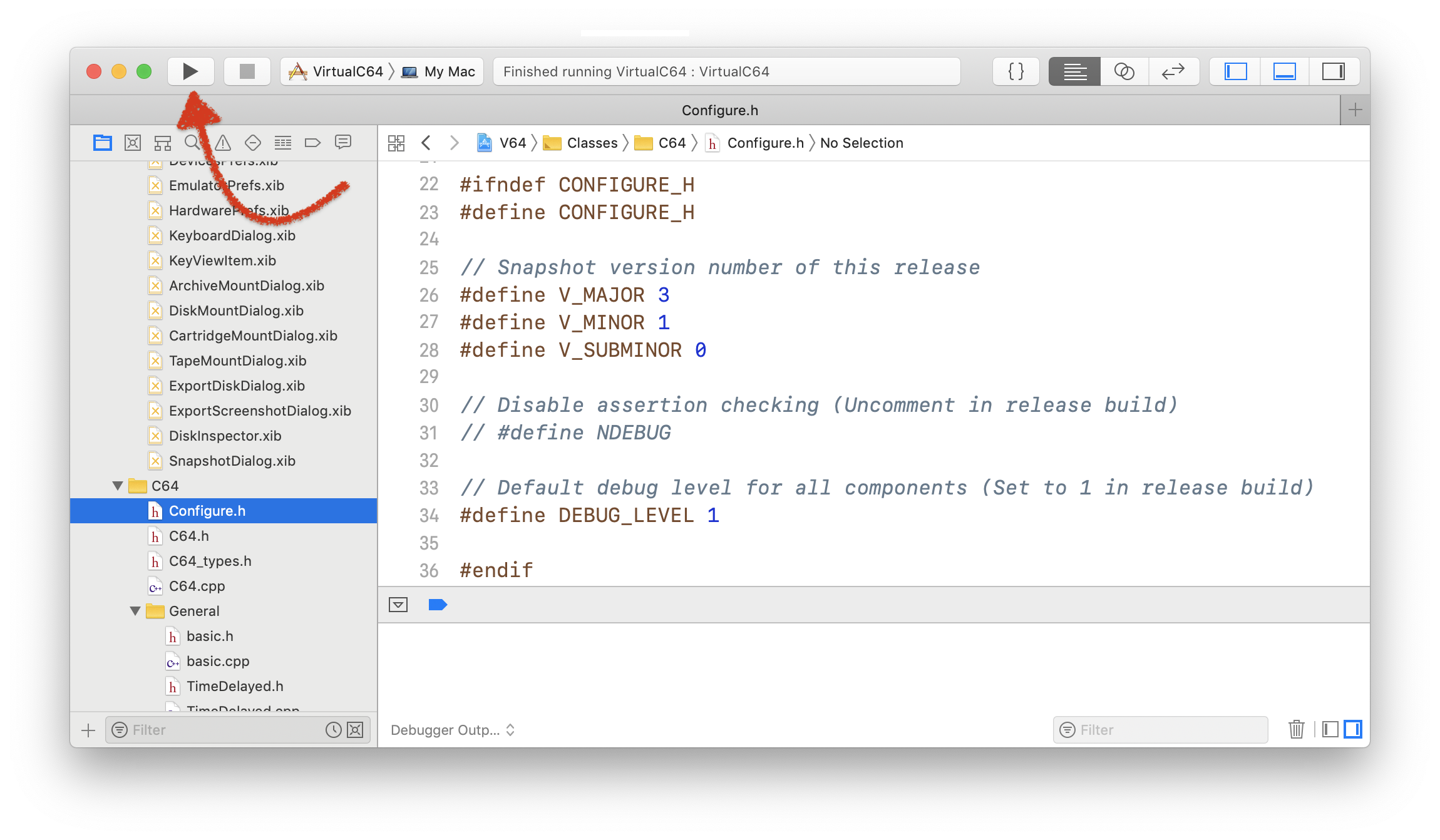Open C64.h header file
Viewport: 1440px width, 840px height.
(x=224, y=536)
